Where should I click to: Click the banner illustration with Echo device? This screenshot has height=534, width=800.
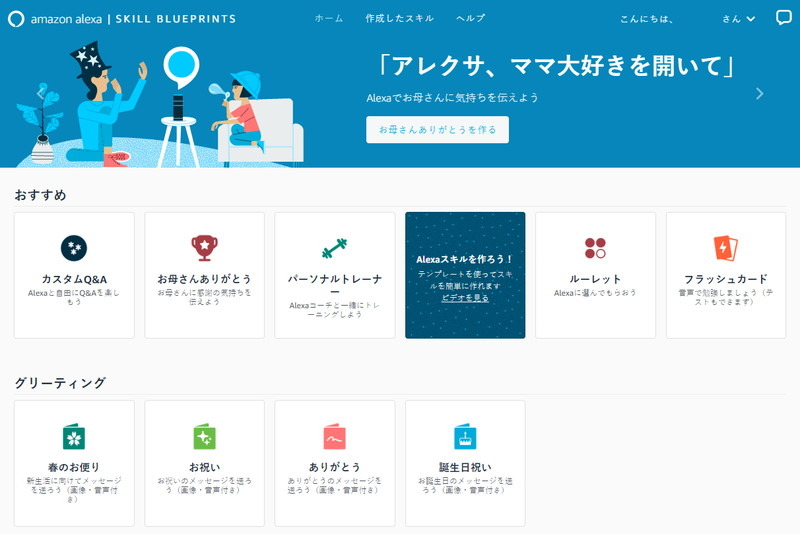coord(161,105)
